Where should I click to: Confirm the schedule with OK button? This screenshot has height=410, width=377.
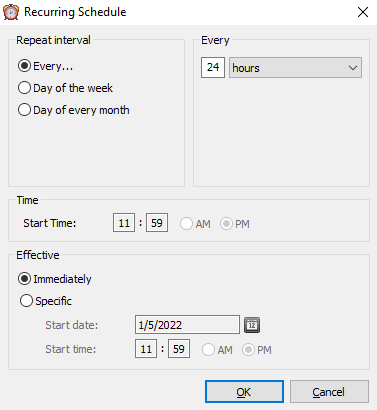[244, 392]
